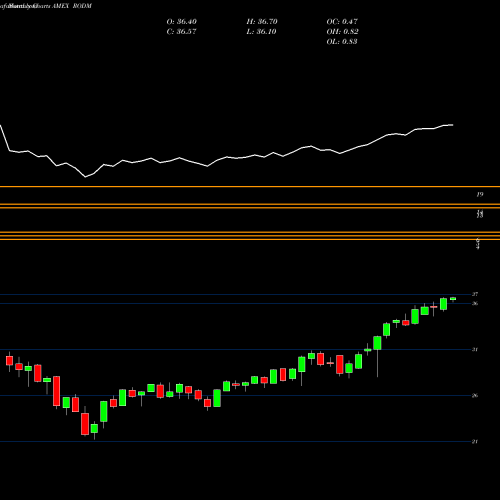The width and height of the screenshot is (500, 500).
Task: Click the green candle with the long lower wick near 31
Action: pyautogui.click(x=377, y=343)
